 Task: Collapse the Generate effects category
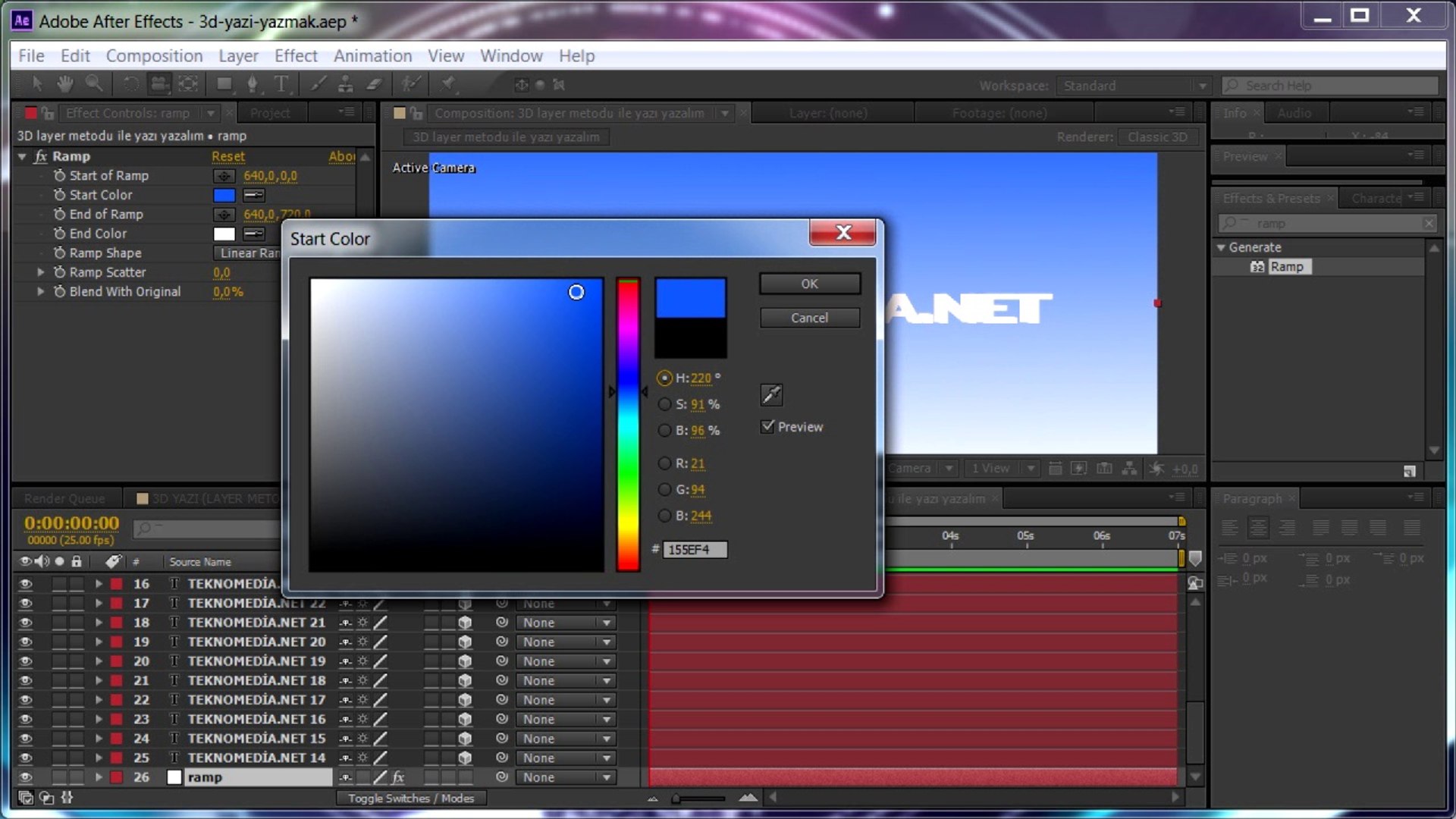click(x=1221, y=247)
